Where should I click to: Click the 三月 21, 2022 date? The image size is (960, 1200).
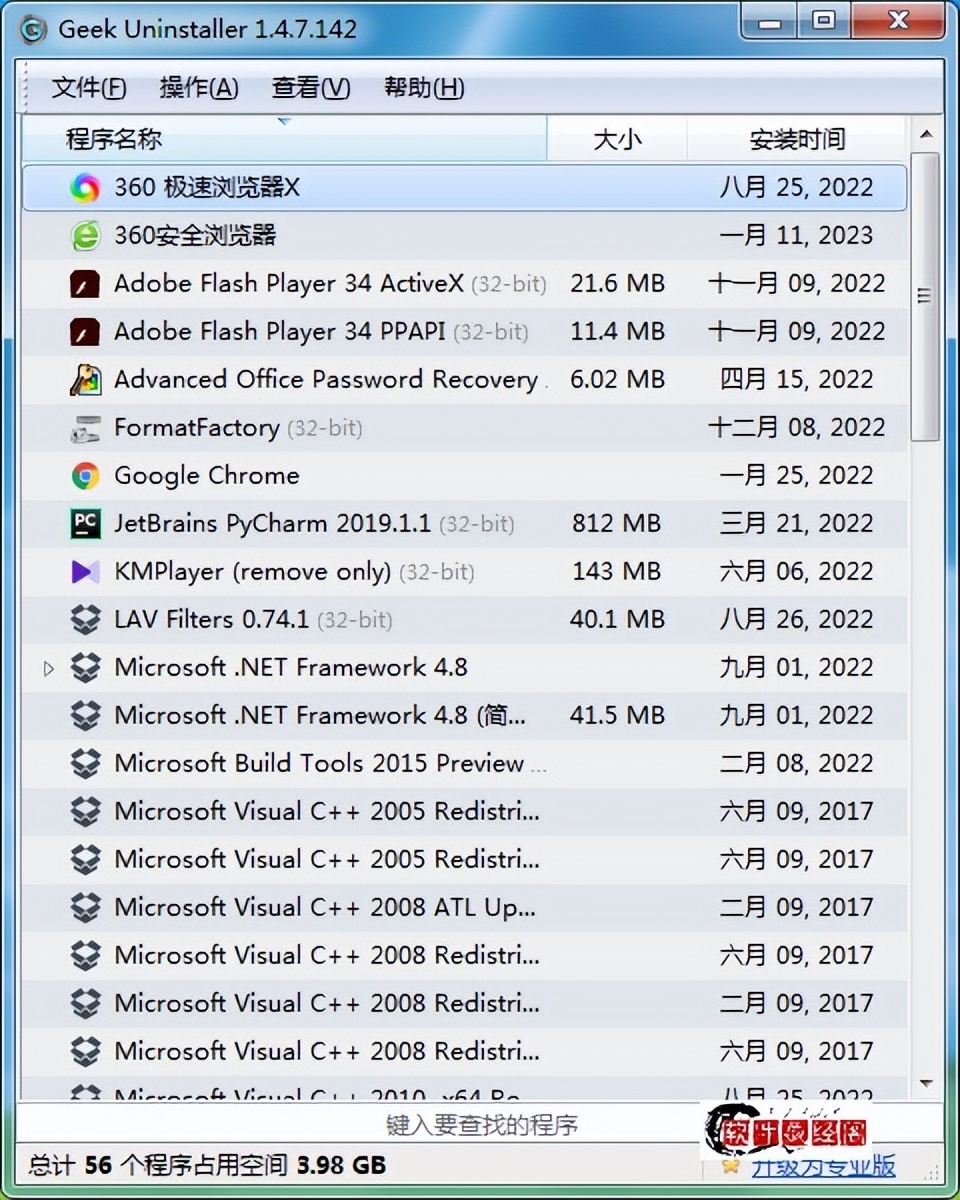coord(797,524)
